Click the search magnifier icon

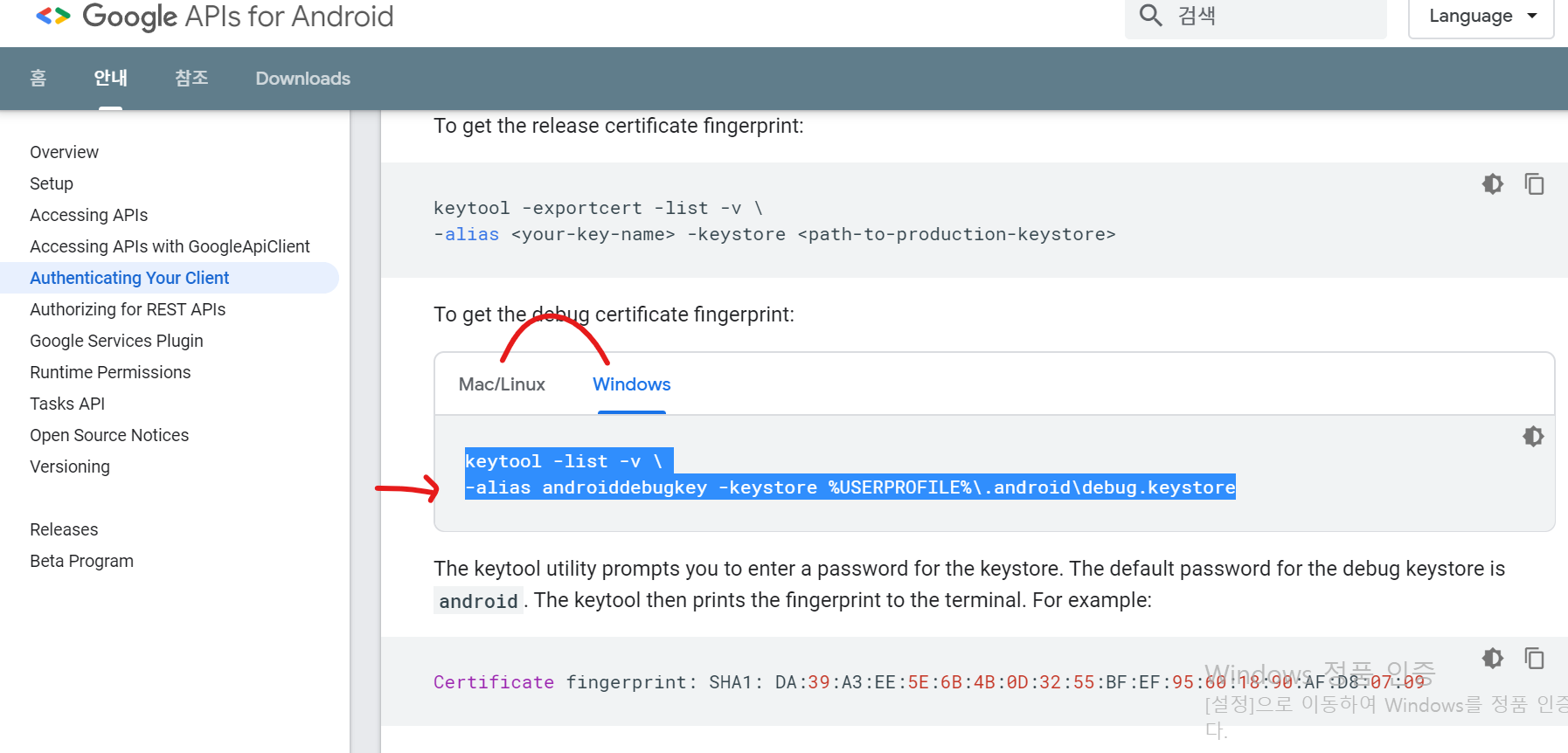coord(1150,15)
